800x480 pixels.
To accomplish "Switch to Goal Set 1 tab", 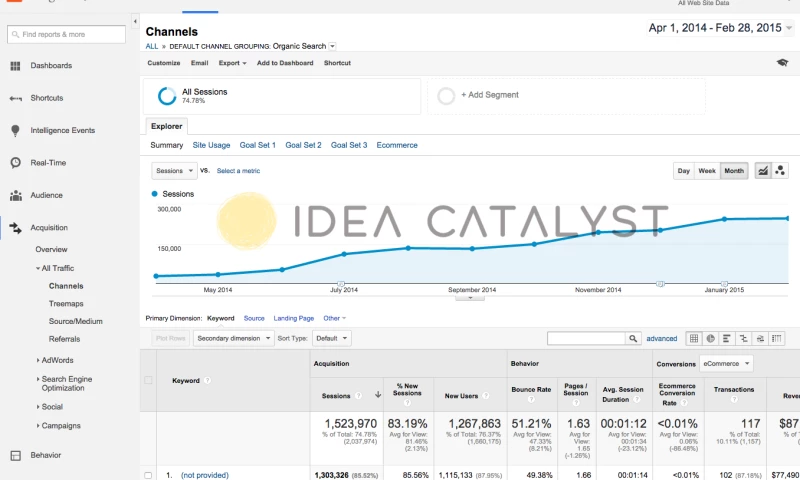I will point(258,145).
